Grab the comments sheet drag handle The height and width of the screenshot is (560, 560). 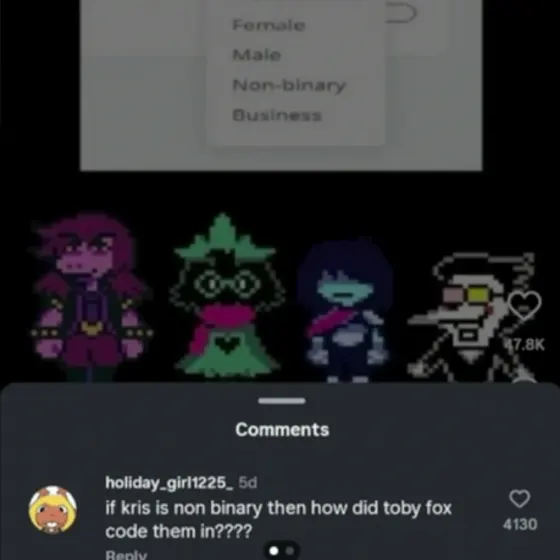[282, 401]
